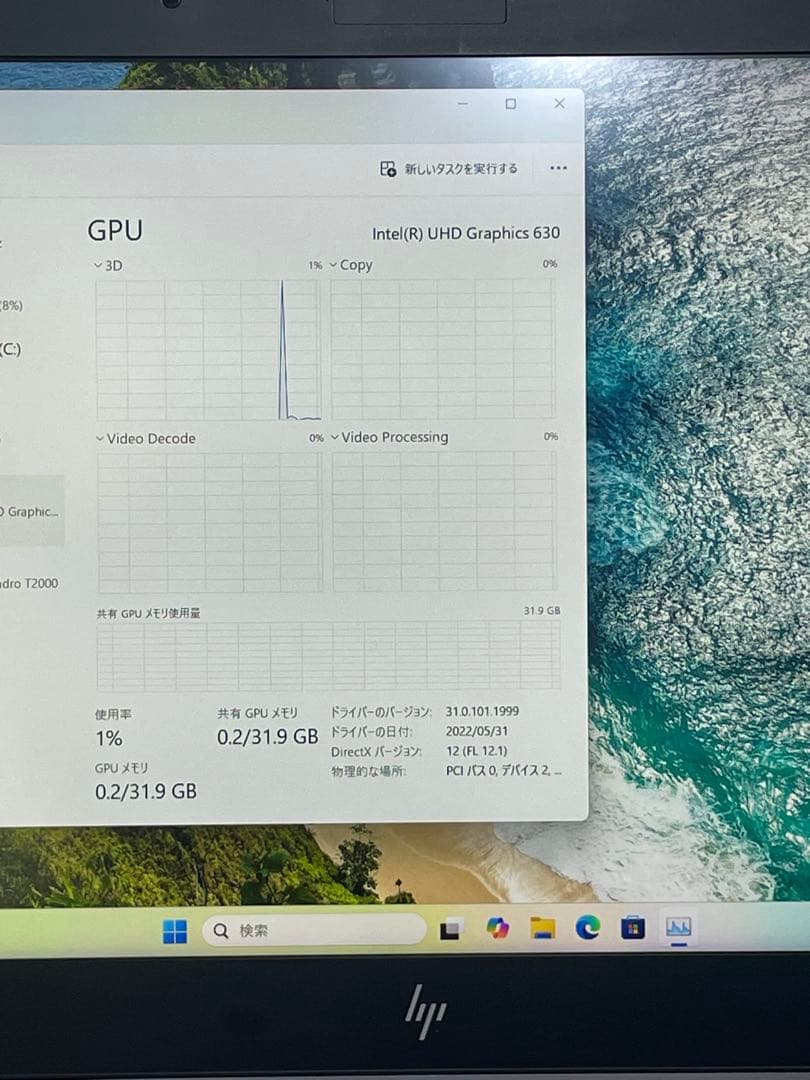This screenshot has width=810, height=1080.
Task: Collapse the Video Decode graph section
Action: [x=99, y=438]
